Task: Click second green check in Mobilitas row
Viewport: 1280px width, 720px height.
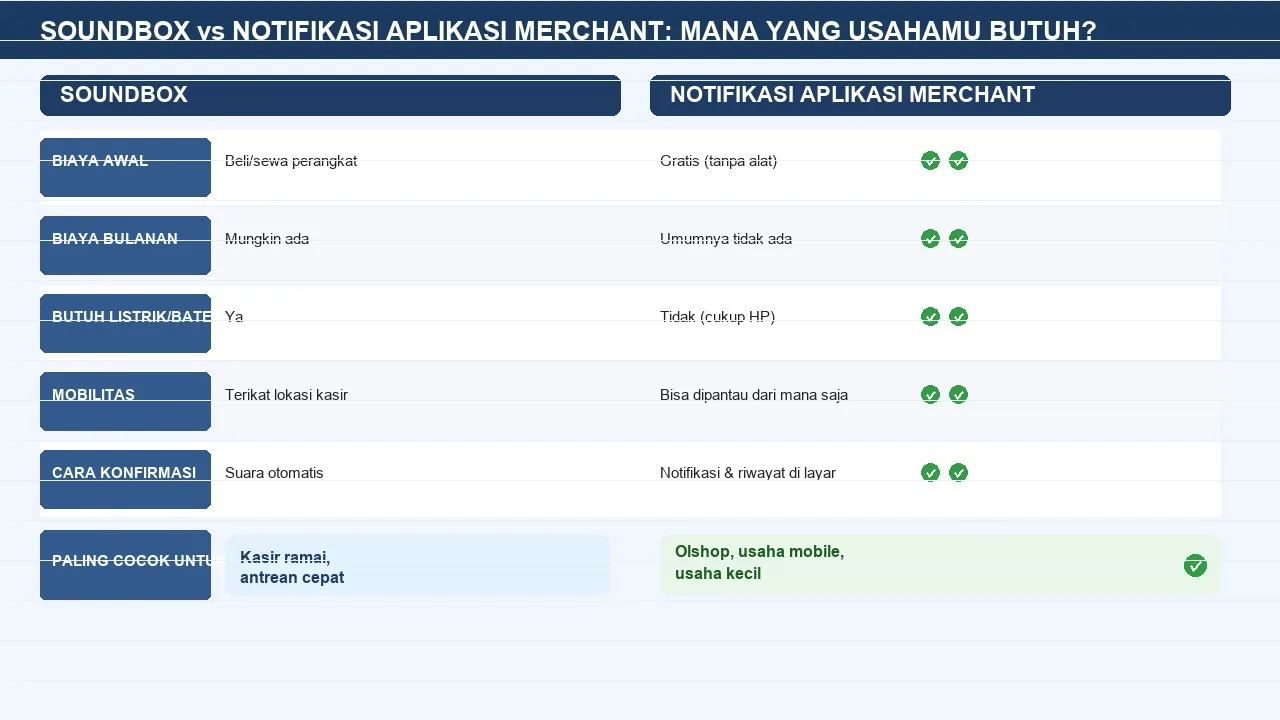Action: click(958, 394)
